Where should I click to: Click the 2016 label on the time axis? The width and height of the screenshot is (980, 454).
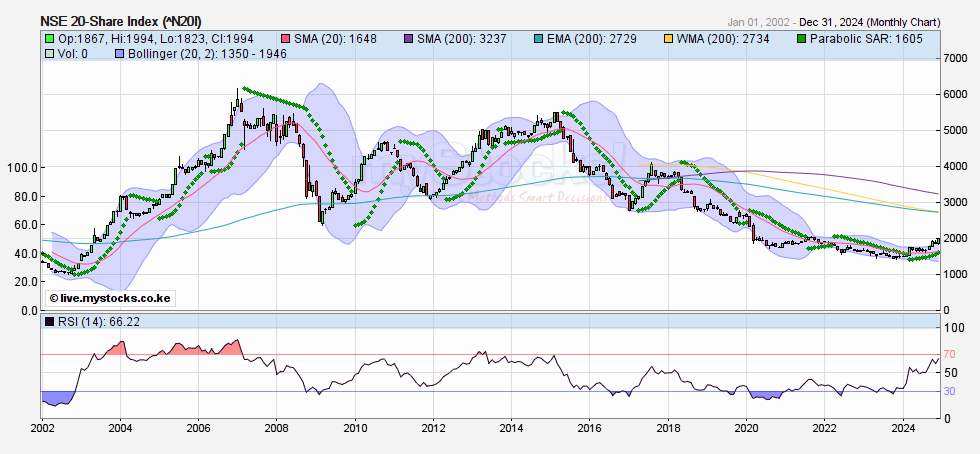click(x=589, y=427)
